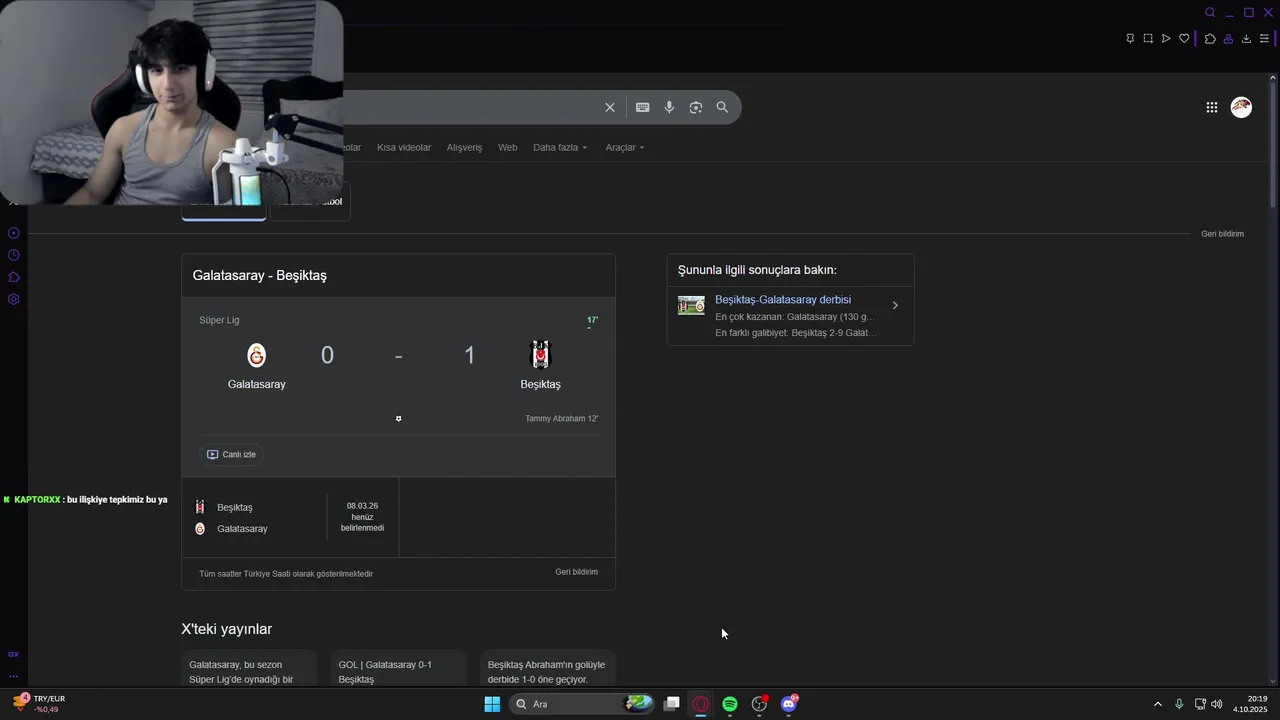1280x720 pixels.
Task: Click the taskbar microphone tray icon
Action: pos(1179,704)
